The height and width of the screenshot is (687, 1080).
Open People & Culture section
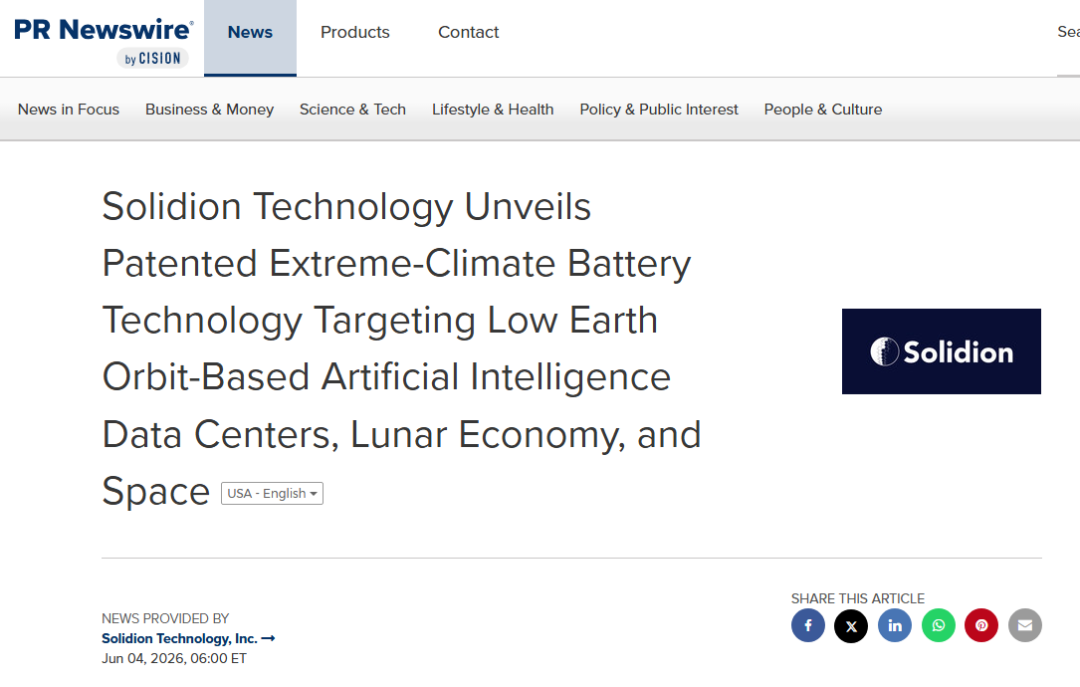823,110
